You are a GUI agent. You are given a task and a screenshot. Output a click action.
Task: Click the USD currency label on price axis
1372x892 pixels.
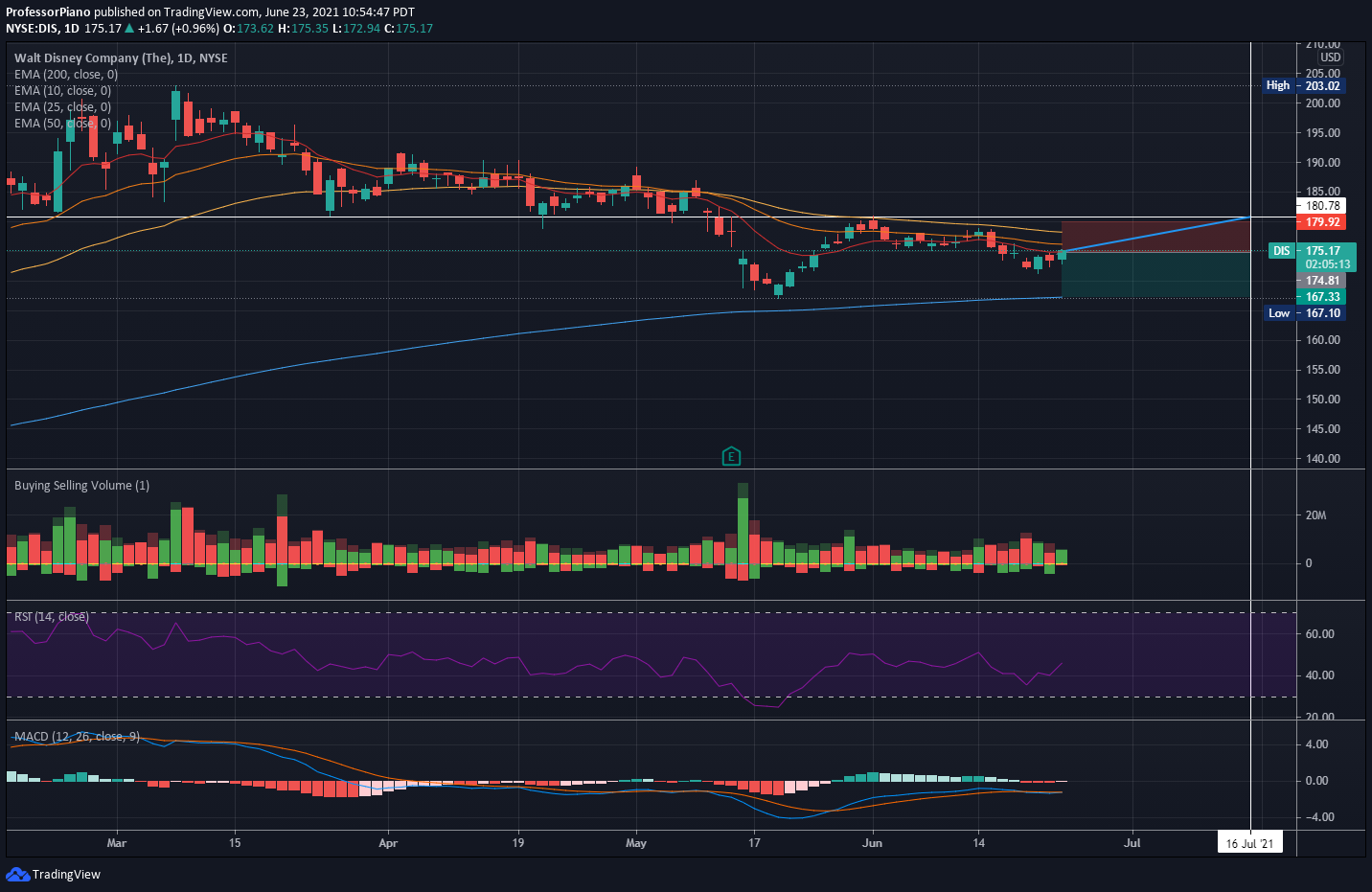(x=1331, y=57)
